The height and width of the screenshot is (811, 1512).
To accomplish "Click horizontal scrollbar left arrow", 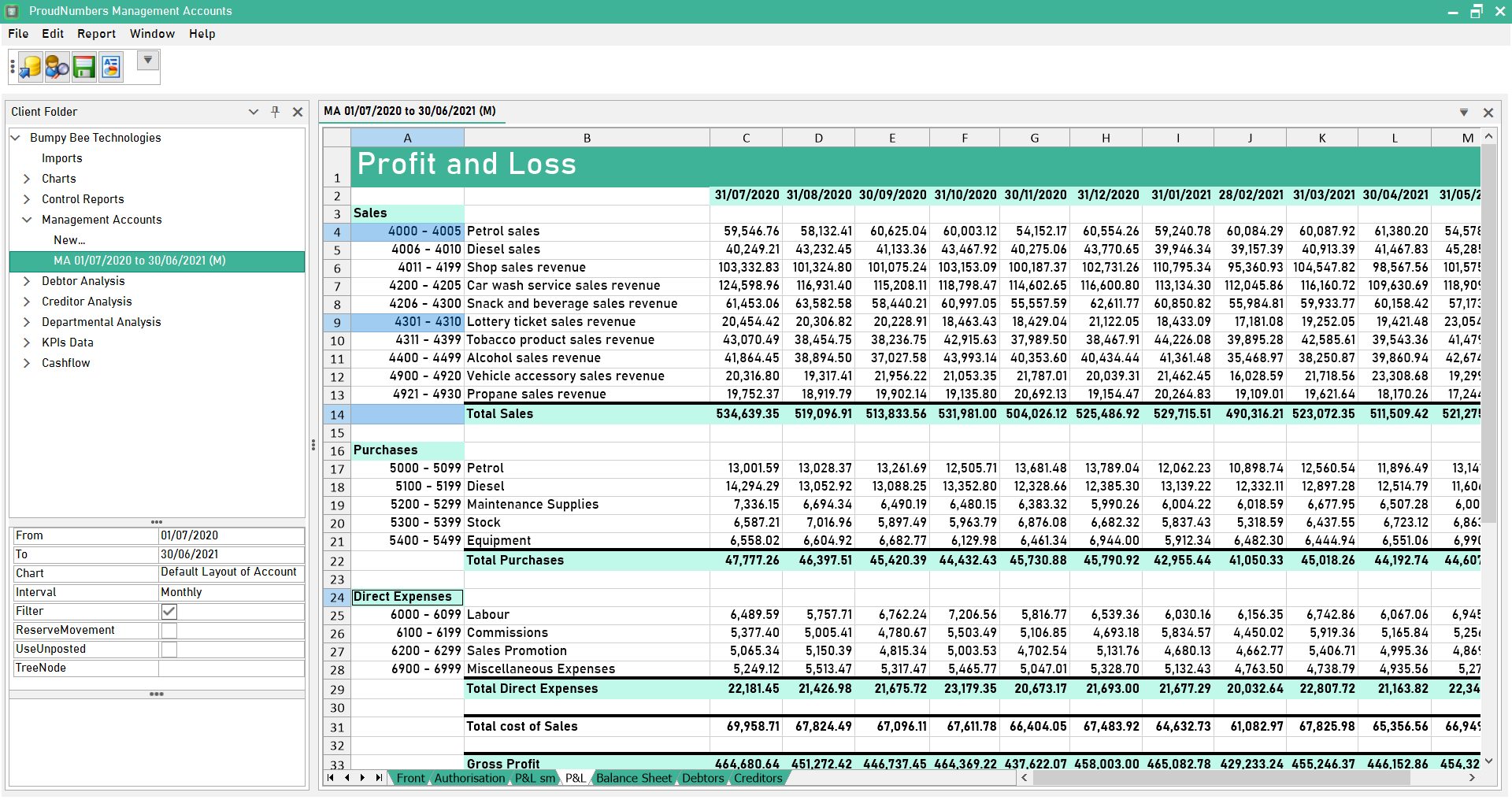I will coord(1025,778).
